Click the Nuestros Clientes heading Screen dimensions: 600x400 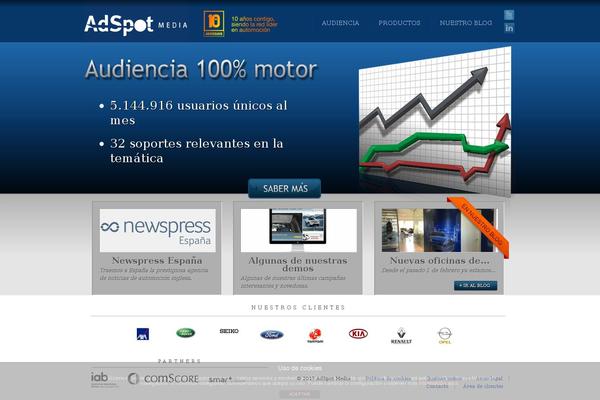pos(298,307)
